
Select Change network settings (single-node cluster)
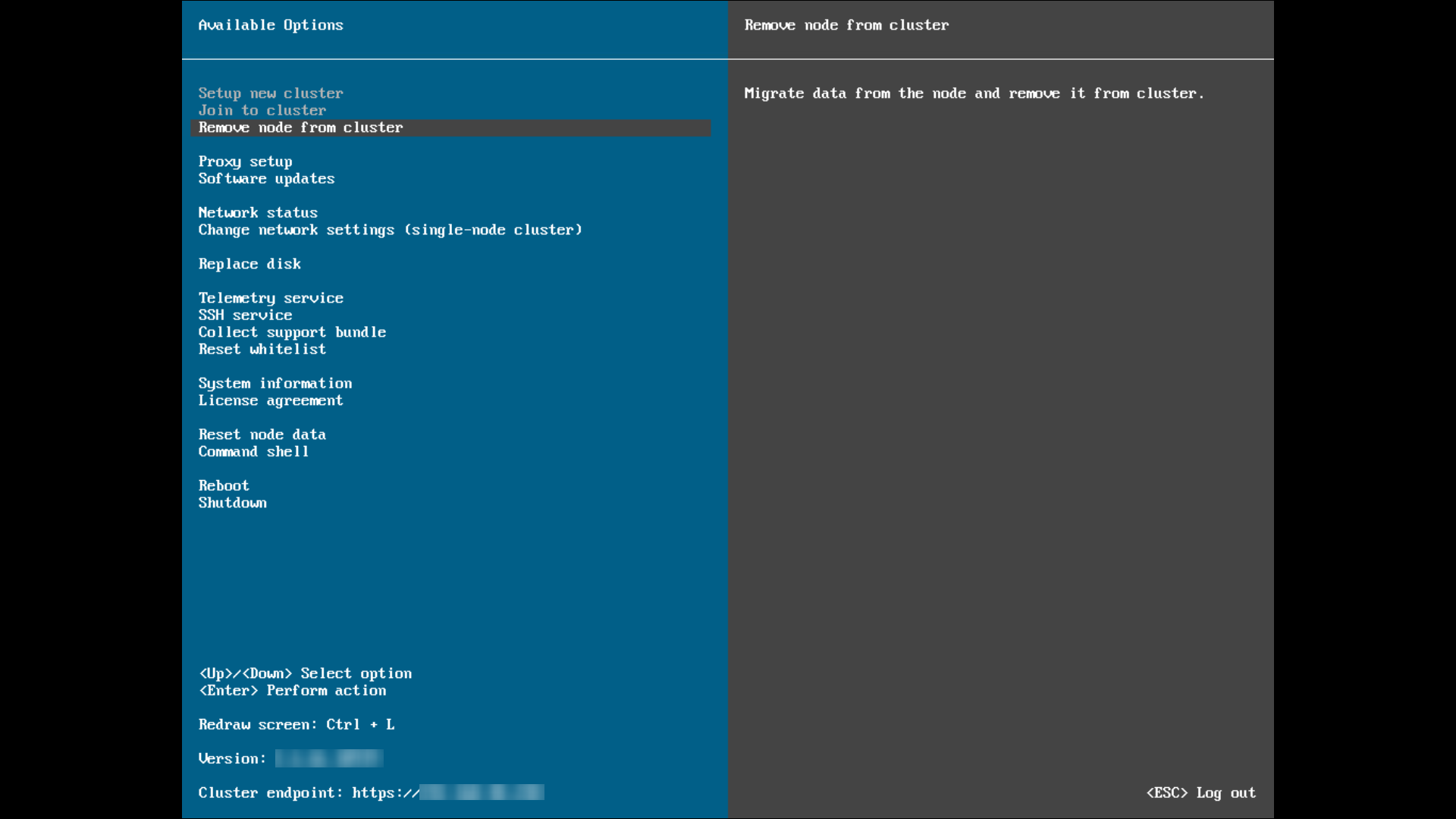pos(390,230)
